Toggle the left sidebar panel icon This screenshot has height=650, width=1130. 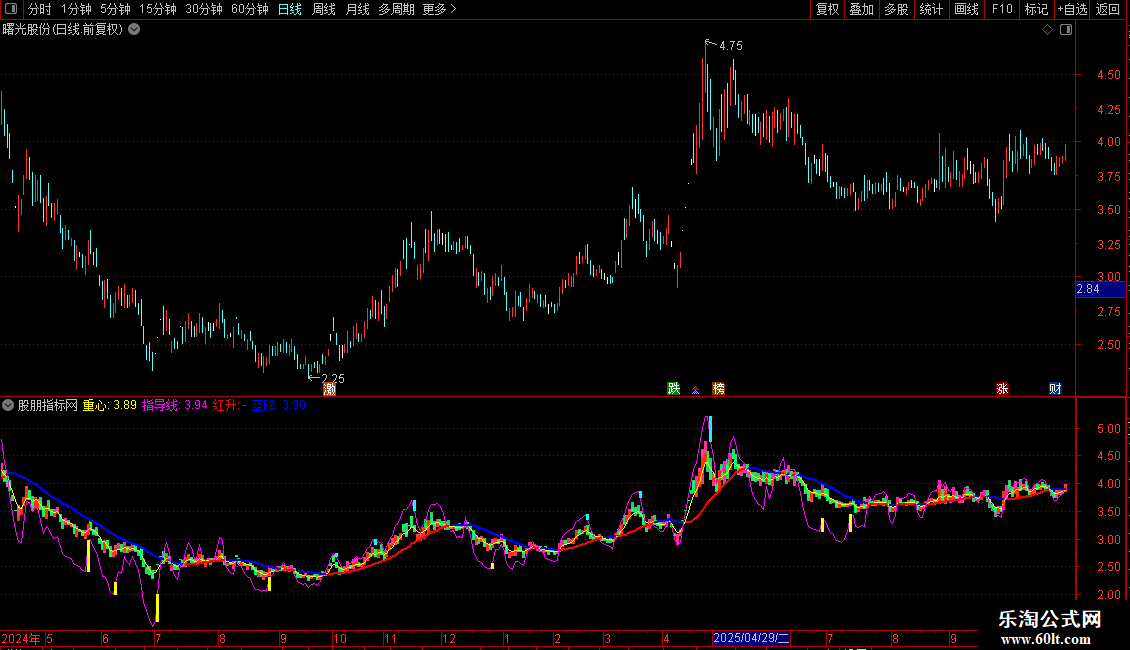11,9
